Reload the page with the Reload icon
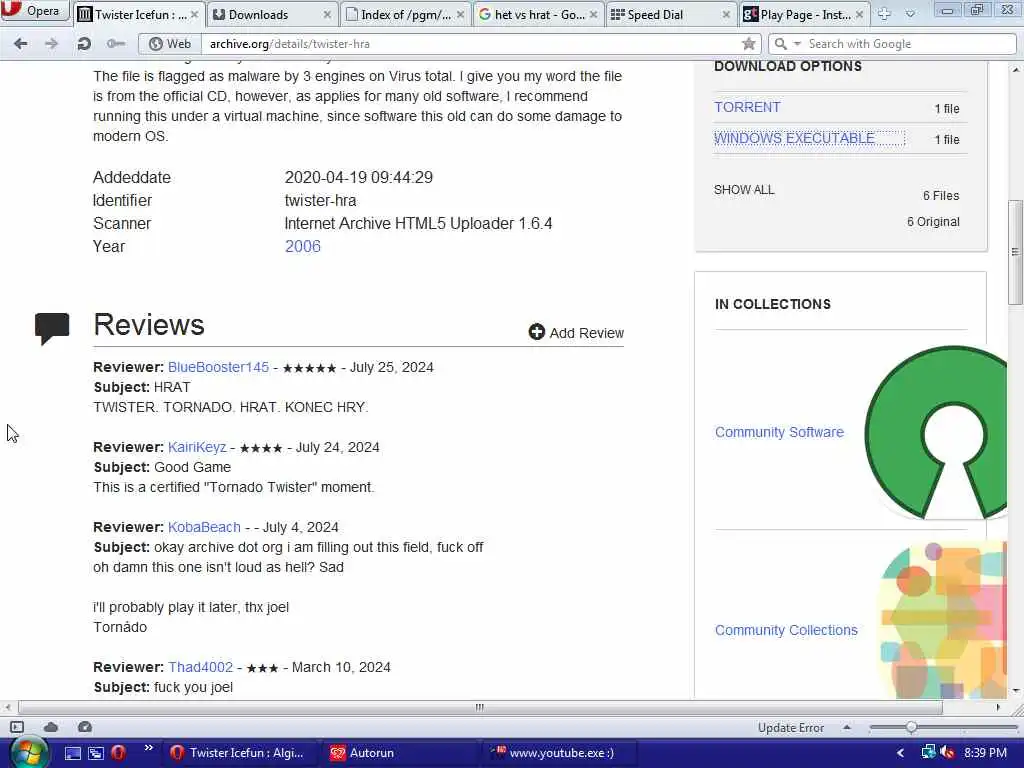The height and width of the screenshot is (768, 1024). [x=84, y=44]
